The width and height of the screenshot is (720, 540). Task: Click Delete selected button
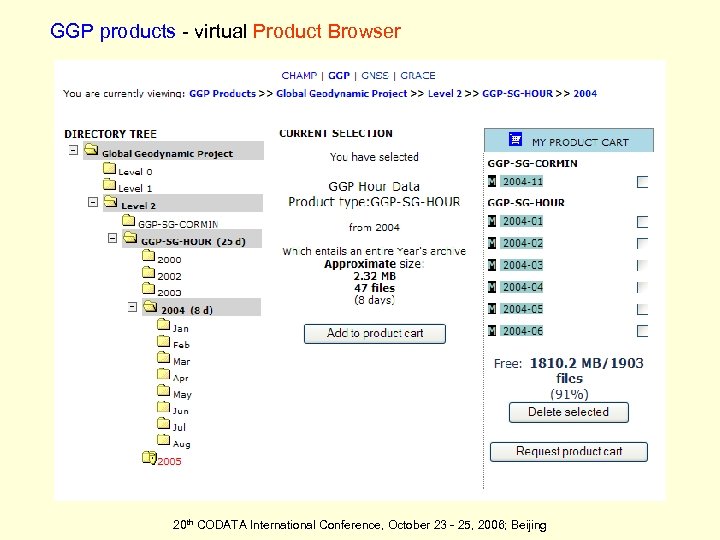click(568, 412)
